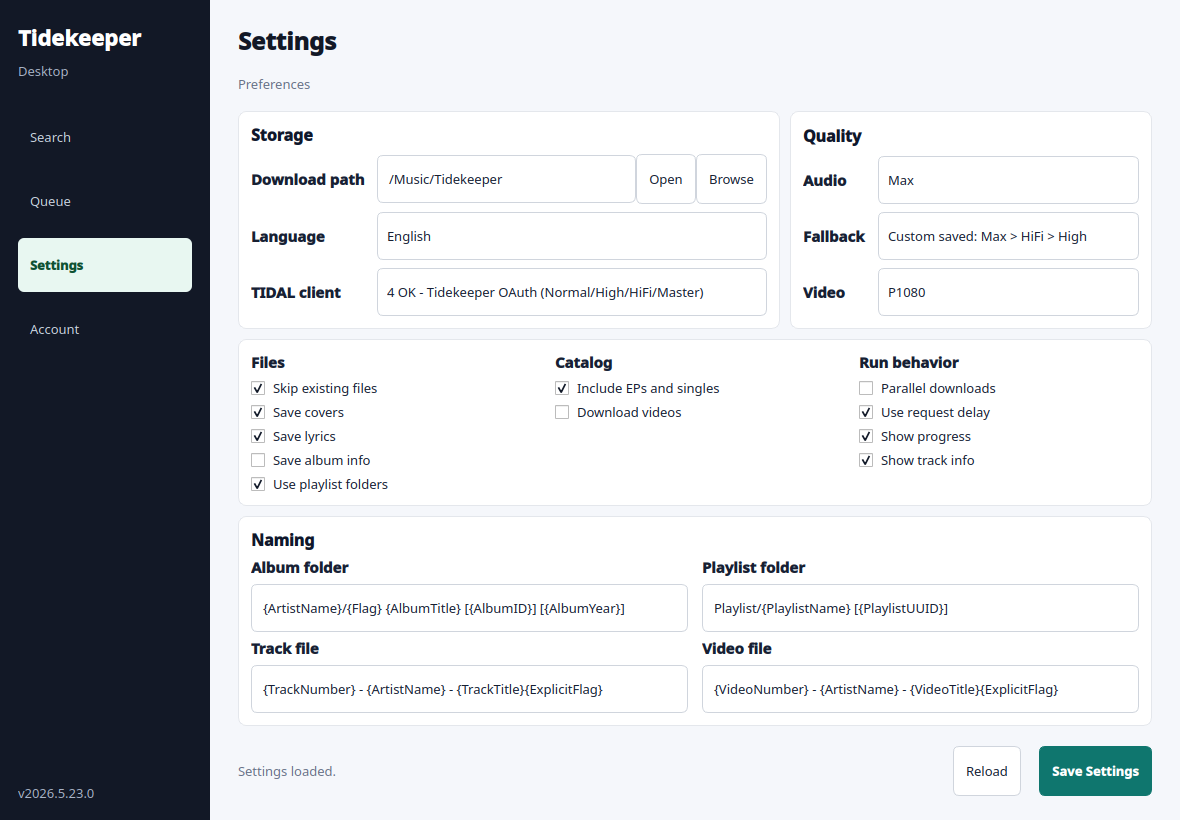Click Browse to choose download folder
This screenshot has width=1180, height=820.
click(x=731, y=179)
